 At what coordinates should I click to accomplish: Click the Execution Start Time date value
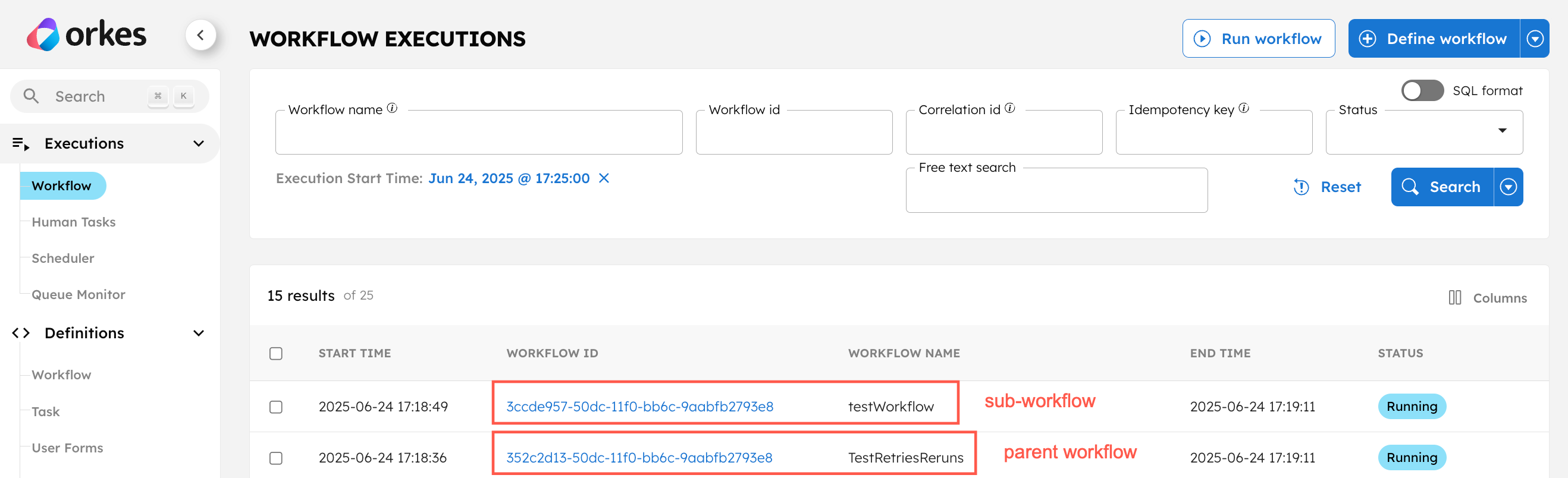tap(509, 178)
